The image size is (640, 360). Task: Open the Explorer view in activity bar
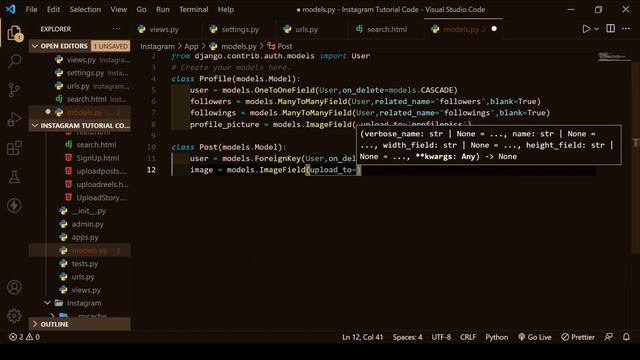click(15, 33)
